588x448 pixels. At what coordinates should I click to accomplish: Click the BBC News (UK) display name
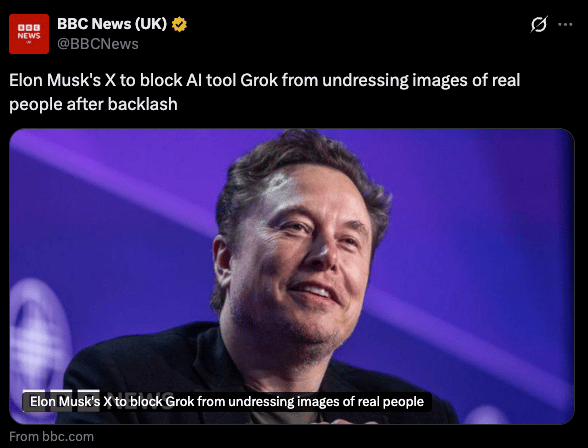pos(112,24)
